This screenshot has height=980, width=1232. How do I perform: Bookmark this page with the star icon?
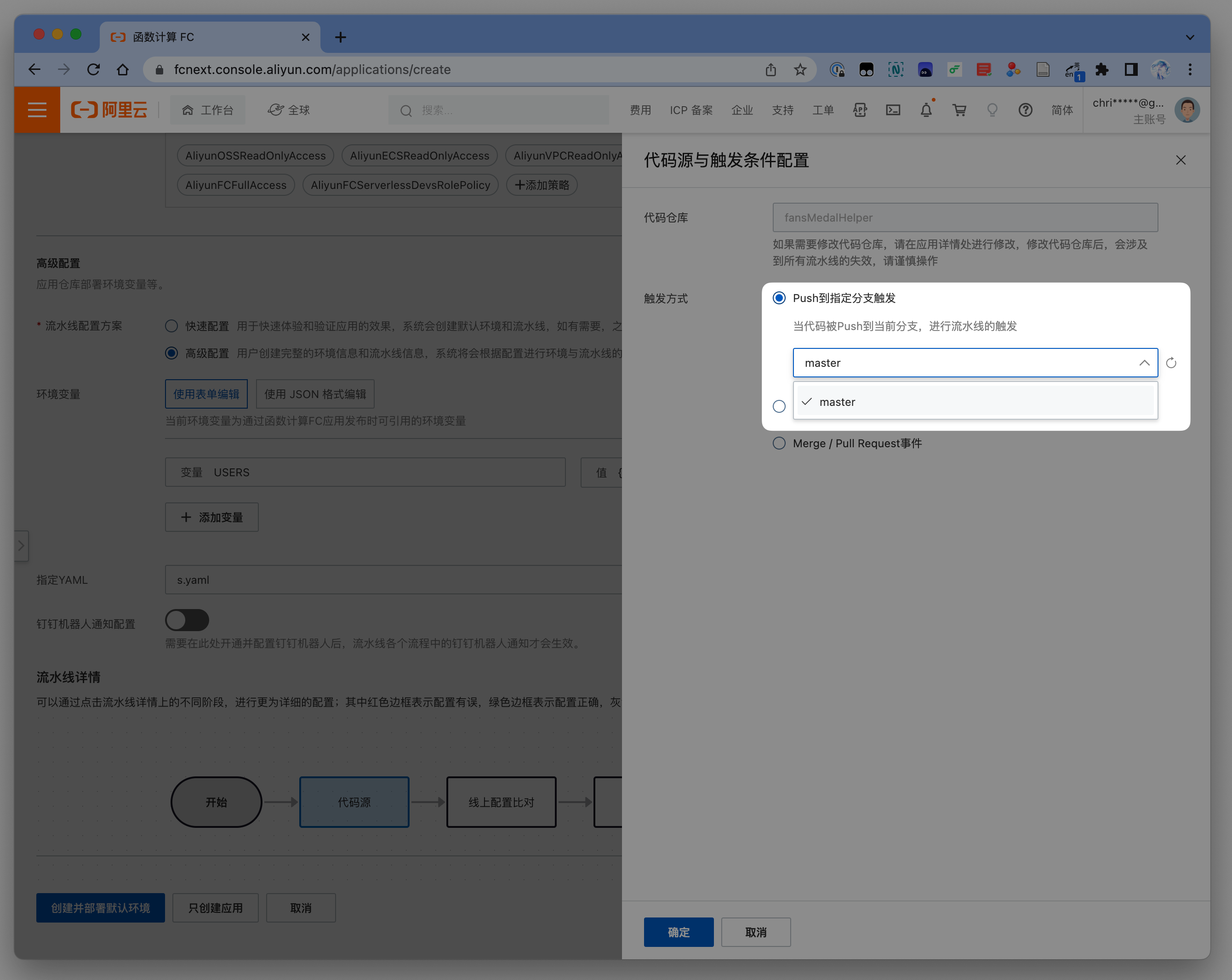pos(800,70)
